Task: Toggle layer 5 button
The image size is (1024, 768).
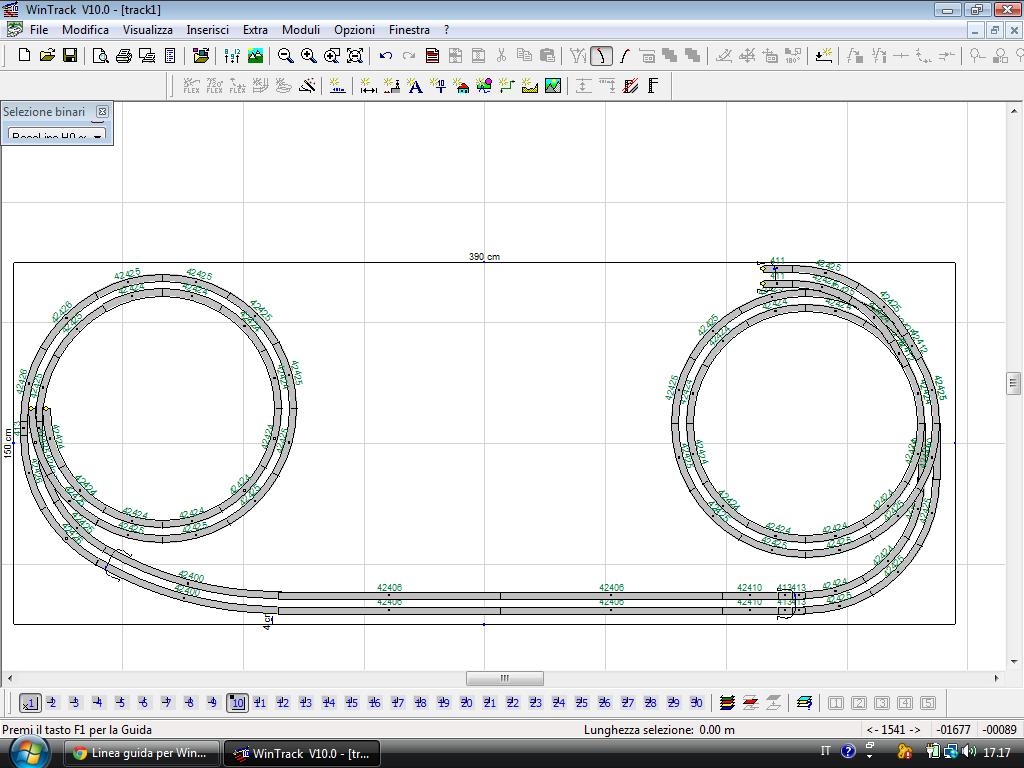Action: coord(121,703)
